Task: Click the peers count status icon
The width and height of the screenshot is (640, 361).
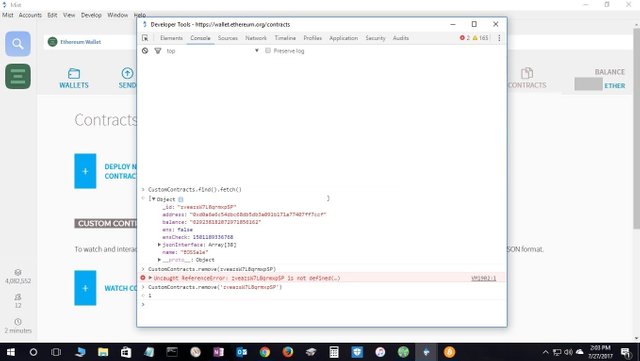Action: pyautogui.click(x=18, y=297)
